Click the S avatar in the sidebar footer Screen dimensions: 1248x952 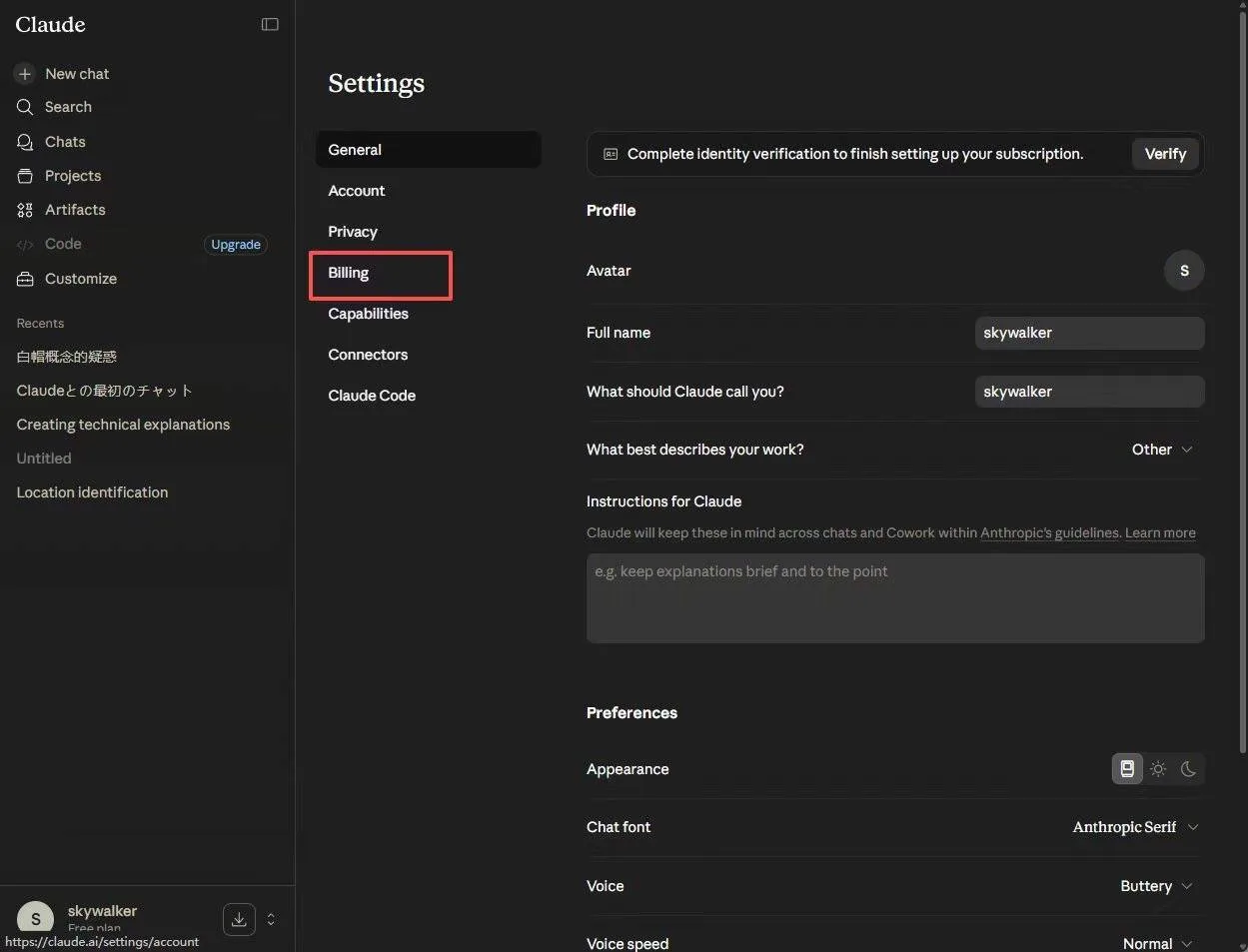pos(36,919)
